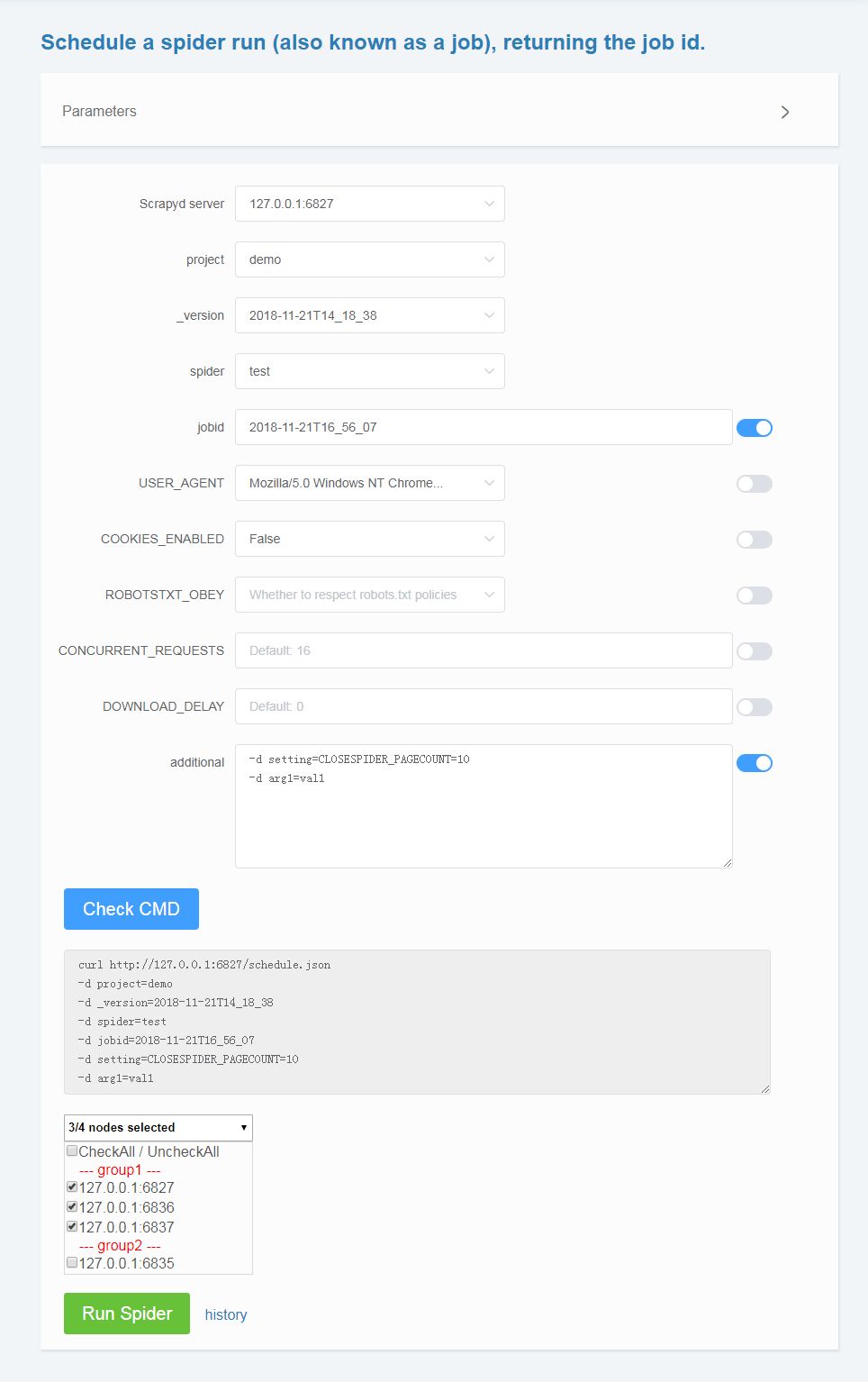This screenshot has height=1382, width=868.
Task: Open the spider dropdown showing test
Action: pos(369,371)
